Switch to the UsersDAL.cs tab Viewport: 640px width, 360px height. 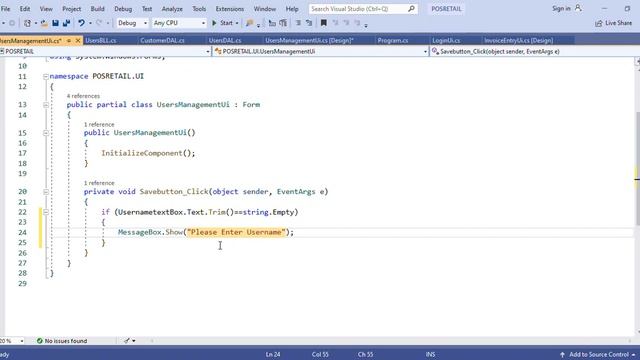click(x=224, y=40)
